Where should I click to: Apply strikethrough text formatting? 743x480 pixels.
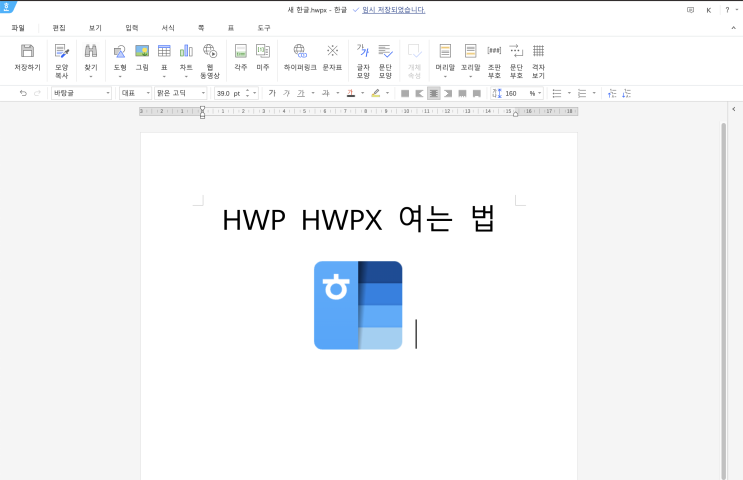[x=326, y=93]
